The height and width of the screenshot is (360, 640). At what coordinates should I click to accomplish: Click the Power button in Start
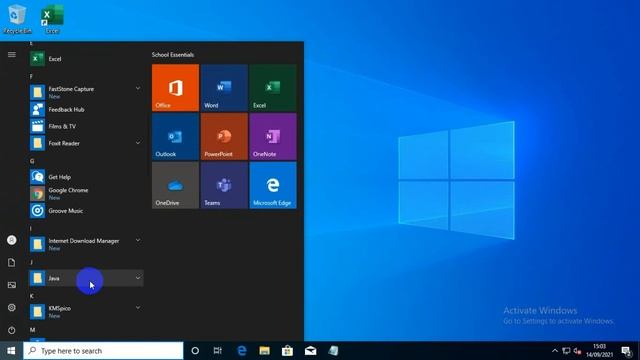(x=12, y=330)
